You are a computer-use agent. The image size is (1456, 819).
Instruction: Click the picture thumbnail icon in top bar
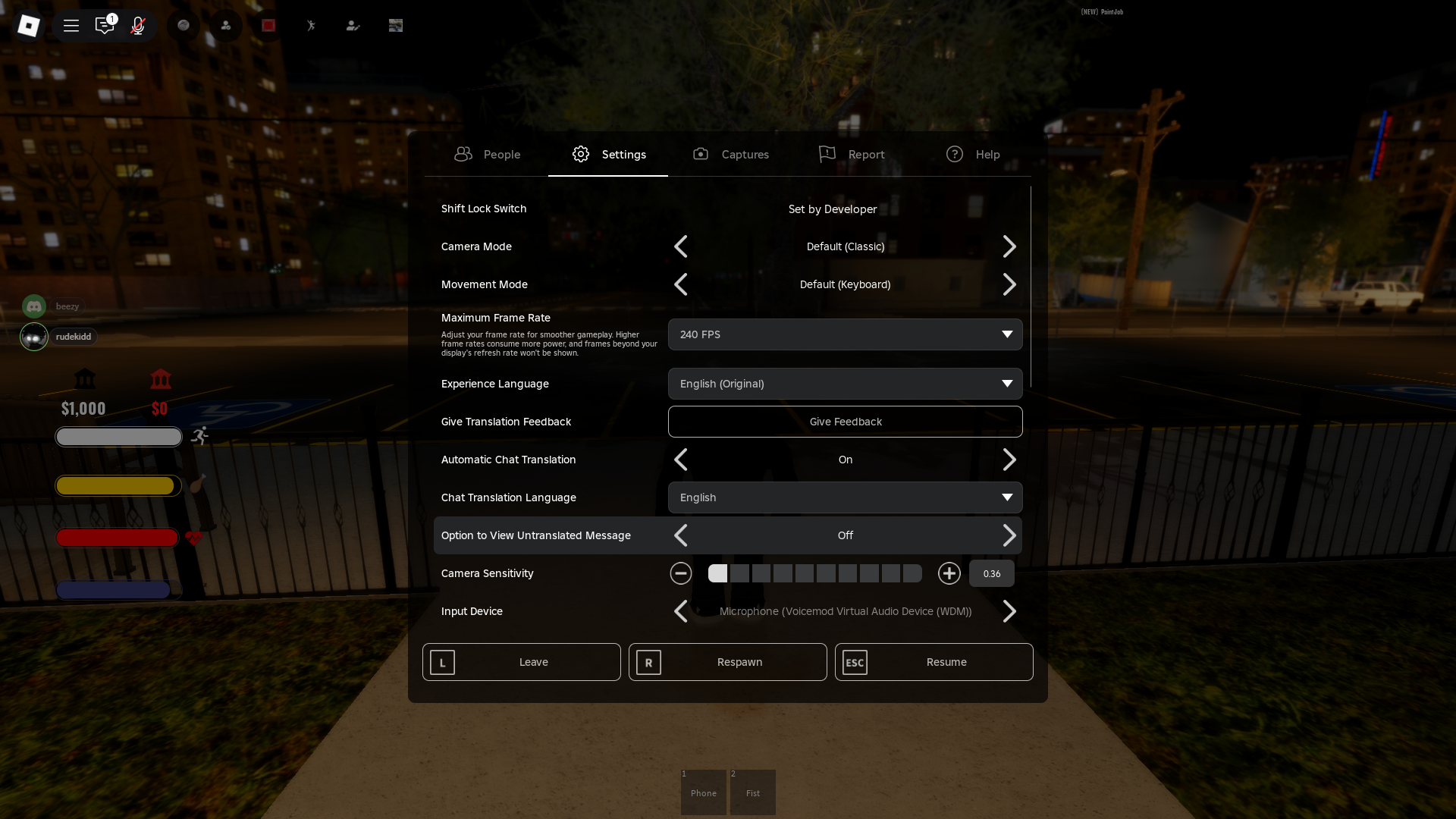coord(396,26)
